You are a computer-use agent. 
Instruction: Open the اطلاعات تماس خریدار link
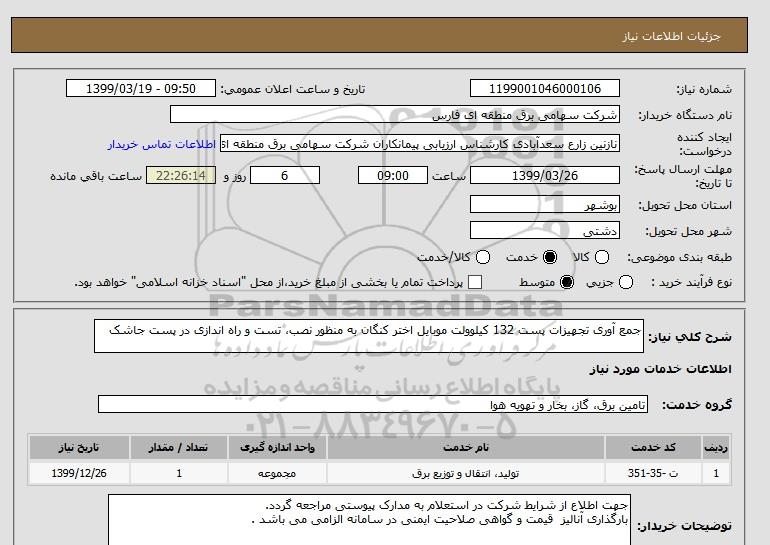click(162, 145)
